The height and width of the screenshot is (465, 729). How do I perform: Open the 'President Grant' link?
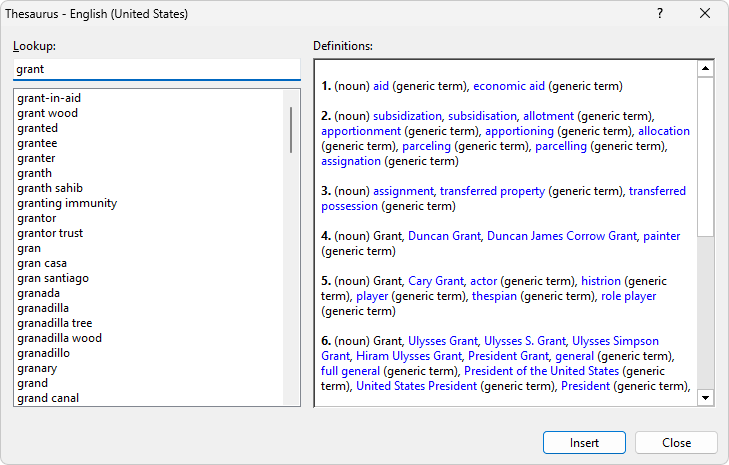point(509,356)
